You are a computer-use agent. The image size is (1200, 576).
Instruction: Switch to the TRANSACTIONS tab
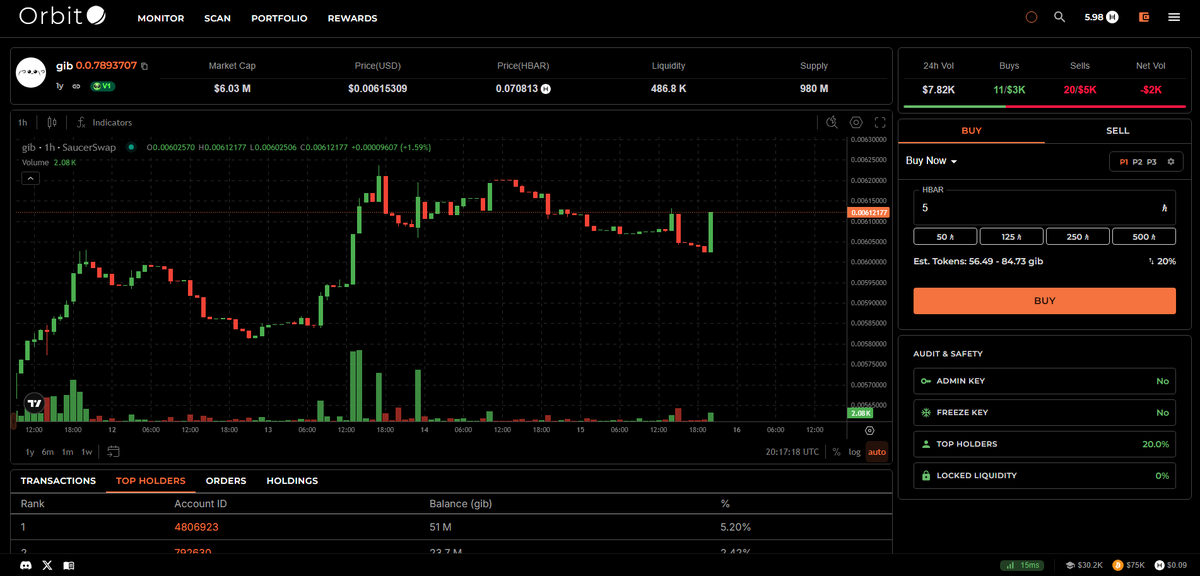(x=58, y=481)
